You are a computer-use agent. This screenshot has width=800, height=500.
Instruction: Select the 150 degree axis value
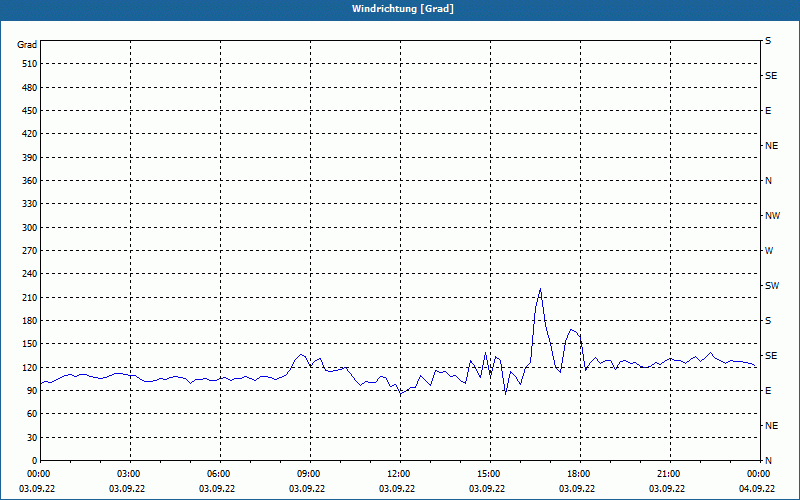pyautogui.click(x=30, y=344)
